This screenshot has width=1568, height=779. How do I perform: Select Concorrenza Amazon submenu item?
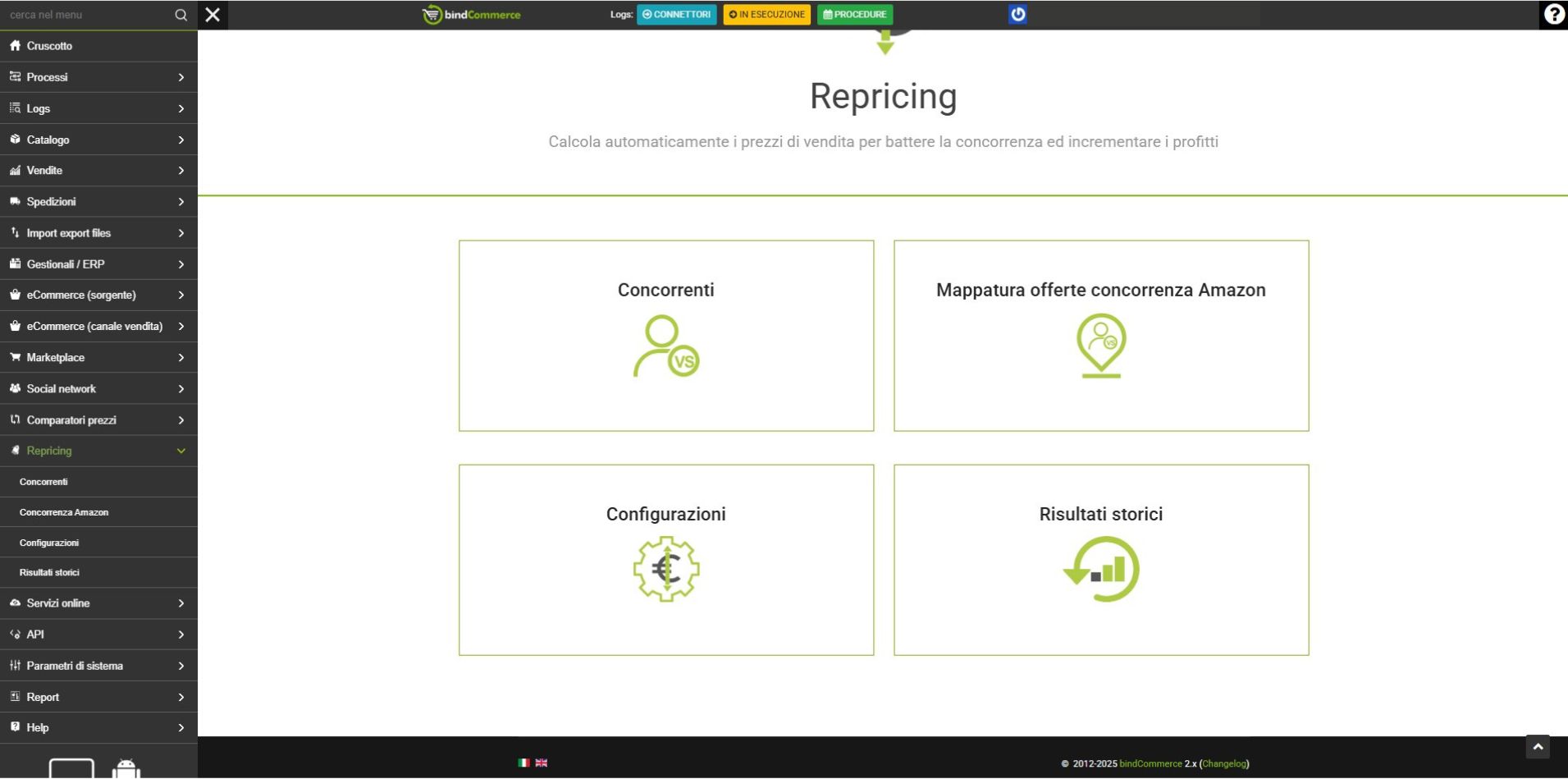tap(64, 512)
